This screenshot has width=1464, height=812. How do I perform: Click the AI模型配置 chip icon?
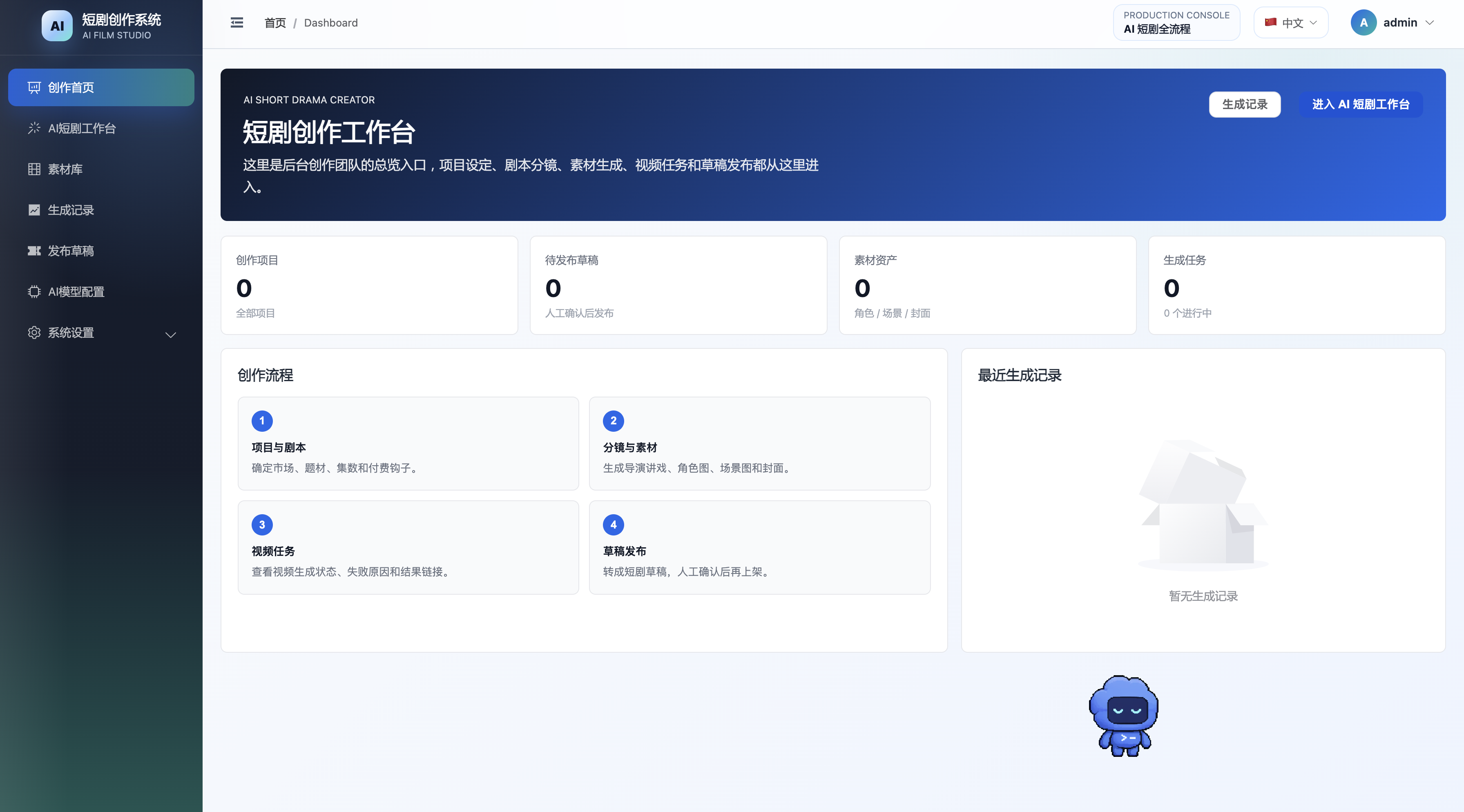34,292
